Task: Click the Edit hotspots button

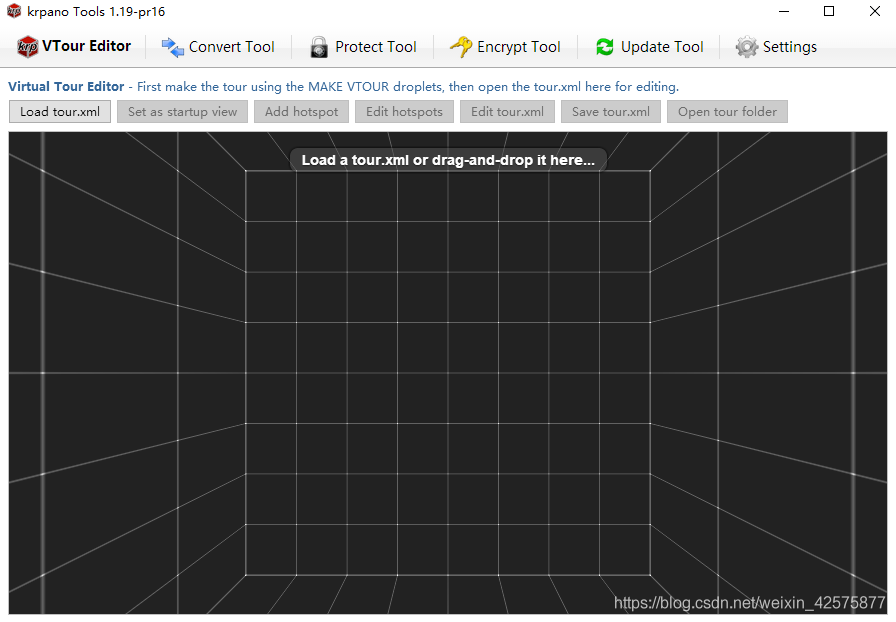Action: [x=405, y=111]
